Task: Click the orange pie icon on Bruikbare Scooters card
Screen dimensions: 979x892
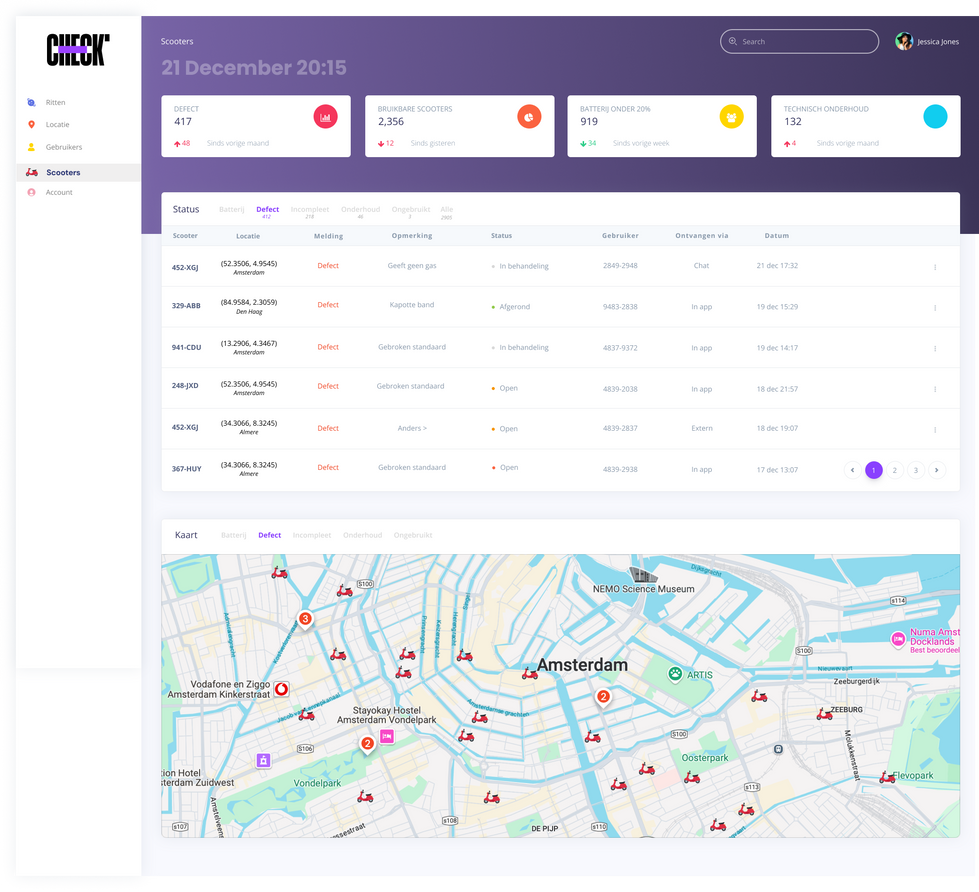Action: [529, 117]
